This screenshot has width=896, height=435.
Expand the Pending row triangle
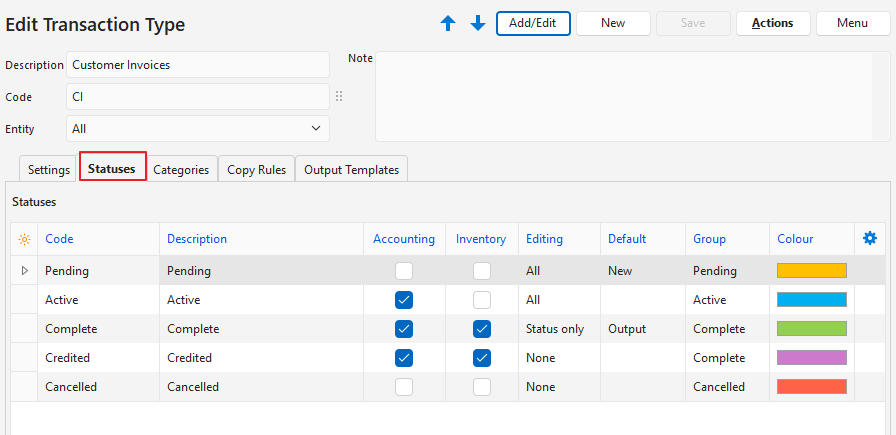point(24,271)
